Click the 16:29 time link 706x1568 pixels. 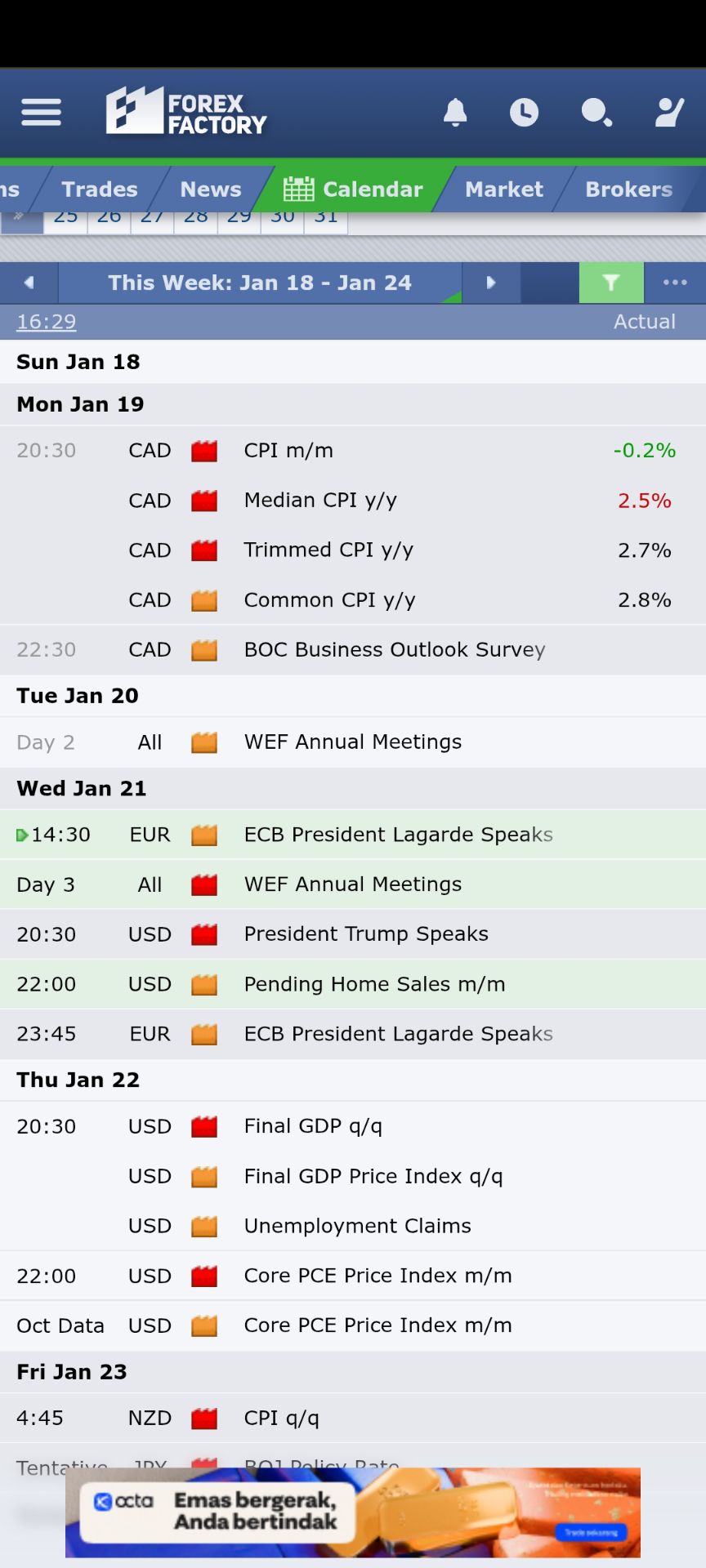click(x=47, y=322)
